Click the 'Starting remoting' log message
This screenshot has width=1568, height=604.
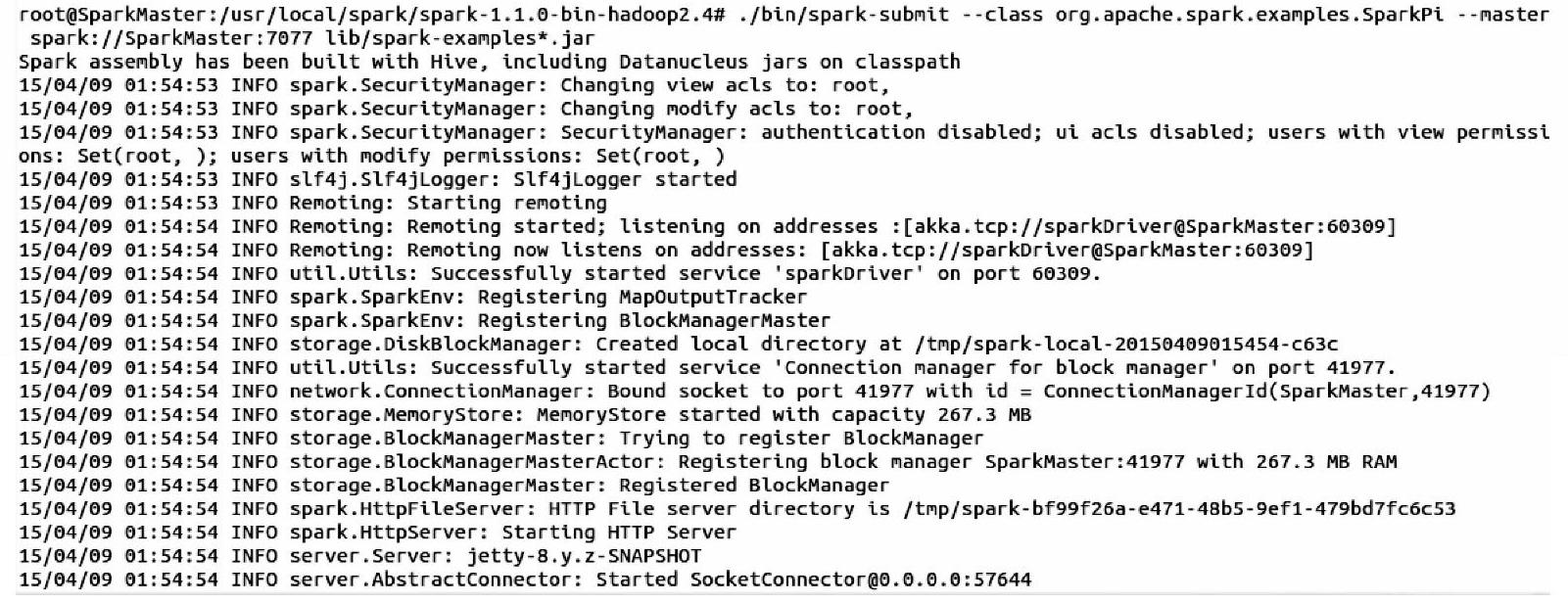tap(506, 203)
